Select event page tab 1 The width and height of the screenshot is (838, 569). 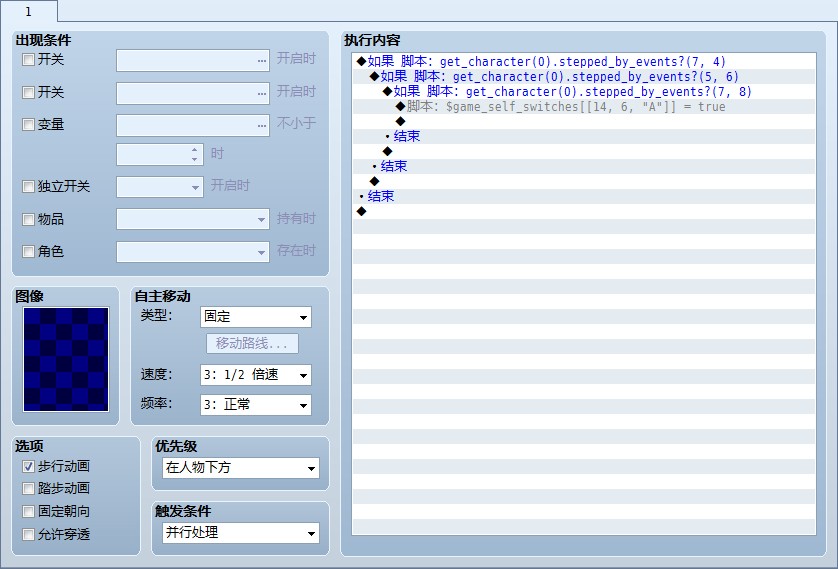29,12
